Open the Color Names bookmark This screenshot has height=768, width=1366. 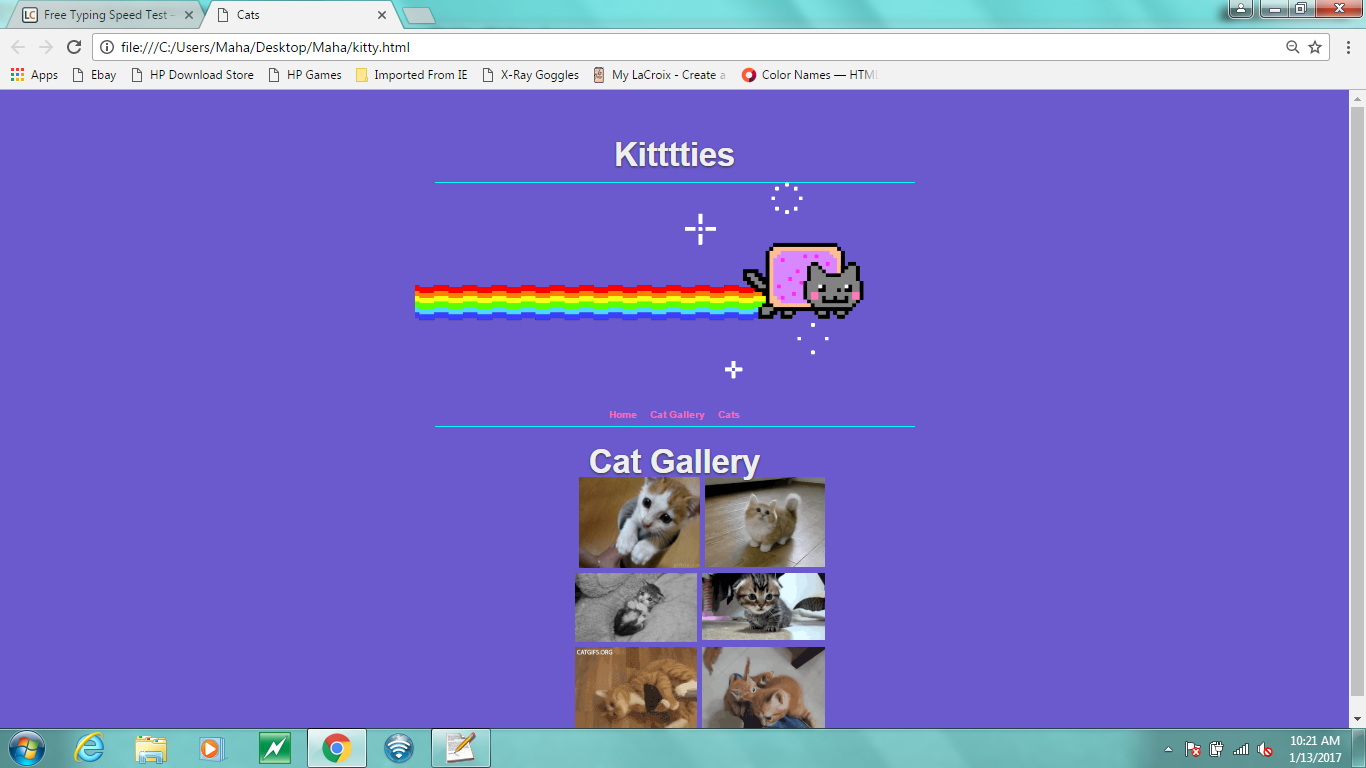click(x=809, y=75)
